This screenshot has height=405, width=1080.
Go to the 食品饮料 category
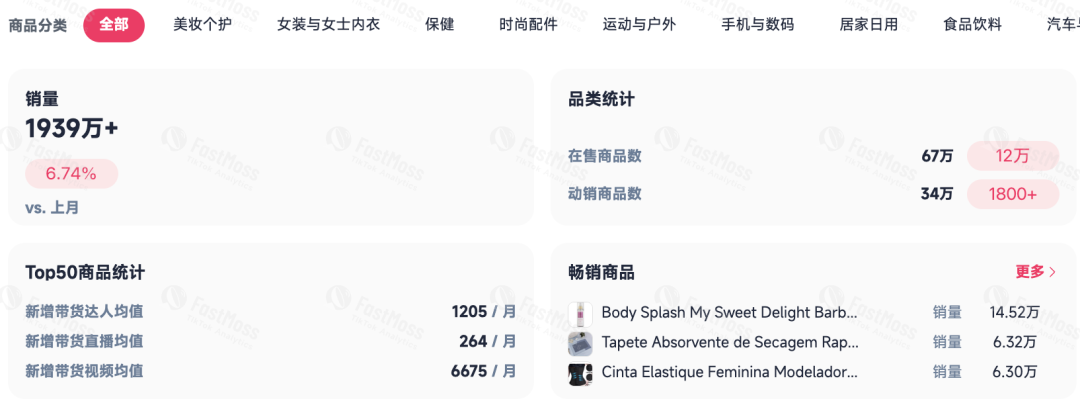972,24
